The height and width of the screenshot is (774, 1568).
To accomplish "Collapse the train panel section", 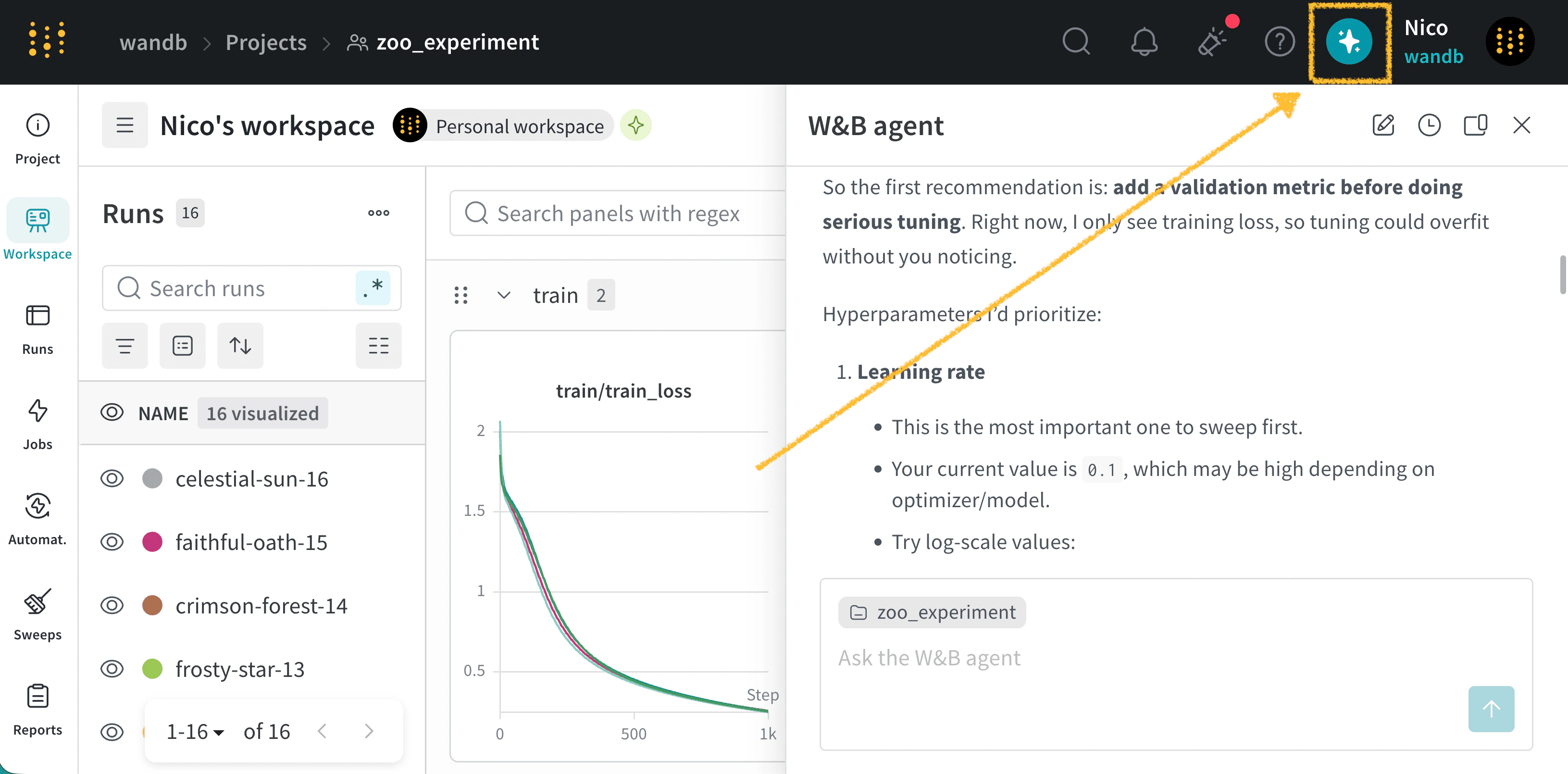I will coord(504,295).
